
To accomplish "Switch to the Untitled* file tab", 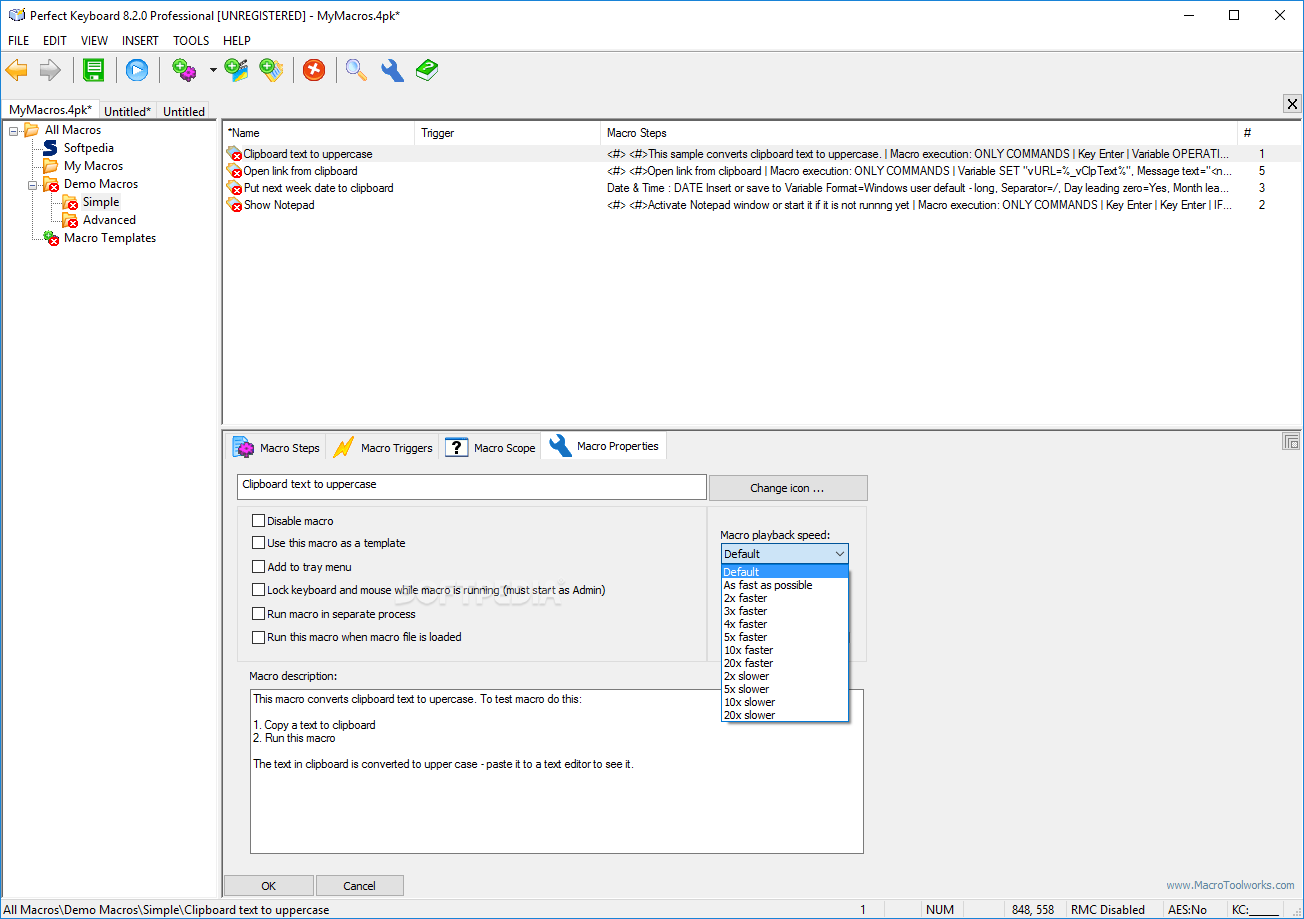I will [x=128, y=111].
